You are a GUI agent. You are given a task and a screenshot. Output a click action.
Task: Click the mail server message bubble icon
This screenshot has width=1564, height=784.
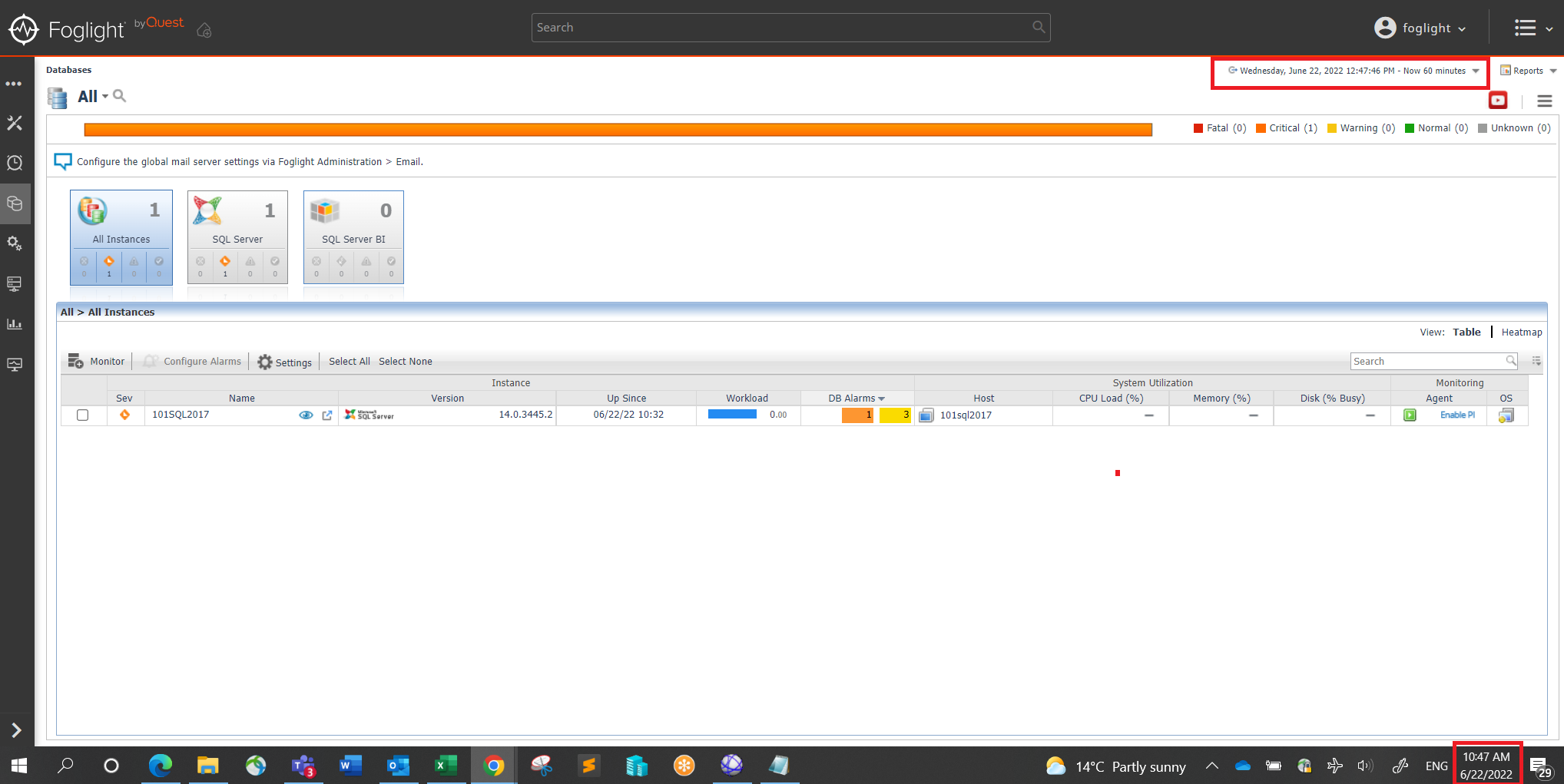63,161
